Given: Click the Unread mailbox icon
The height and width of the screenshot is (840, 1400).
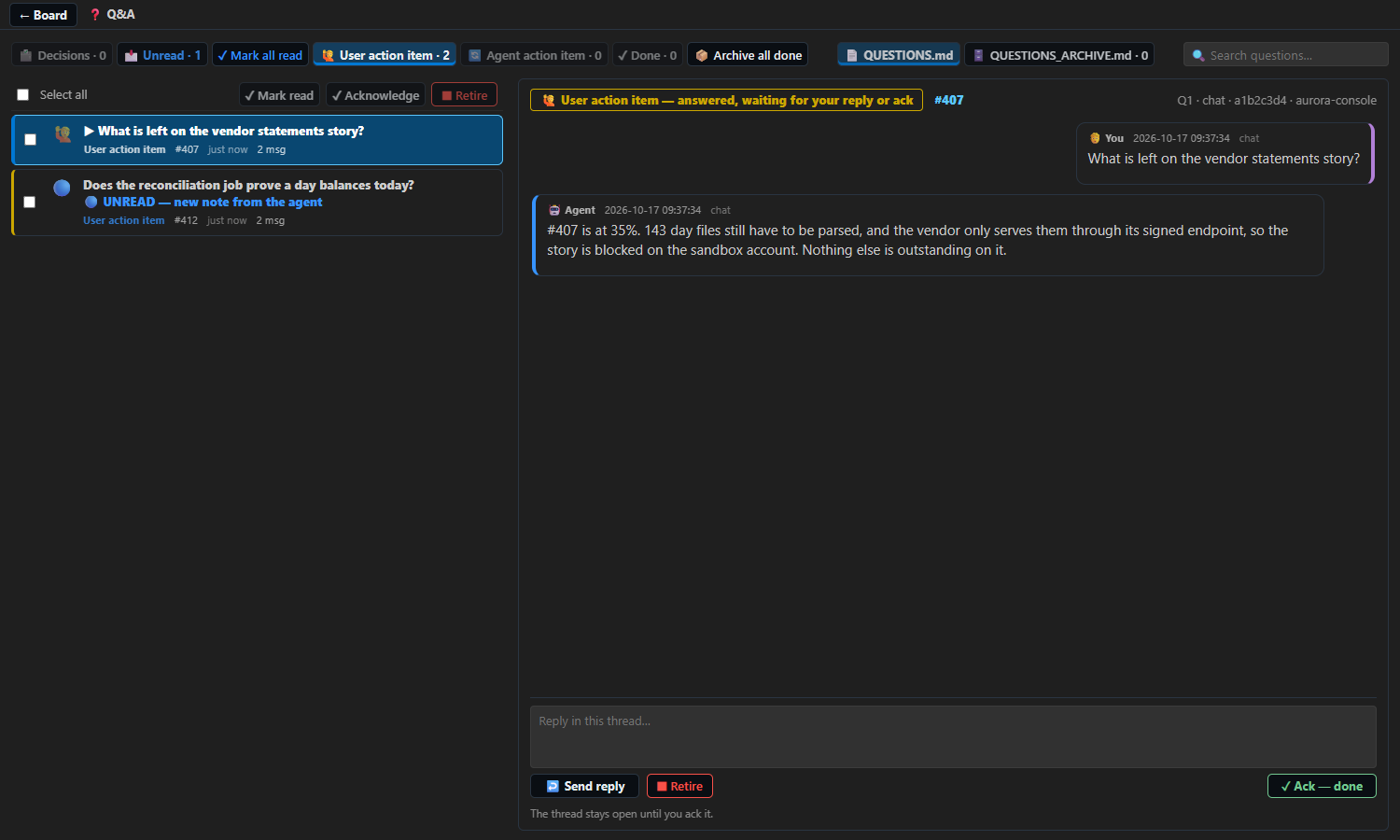Looking at the screenshot, I should [131, 56].
